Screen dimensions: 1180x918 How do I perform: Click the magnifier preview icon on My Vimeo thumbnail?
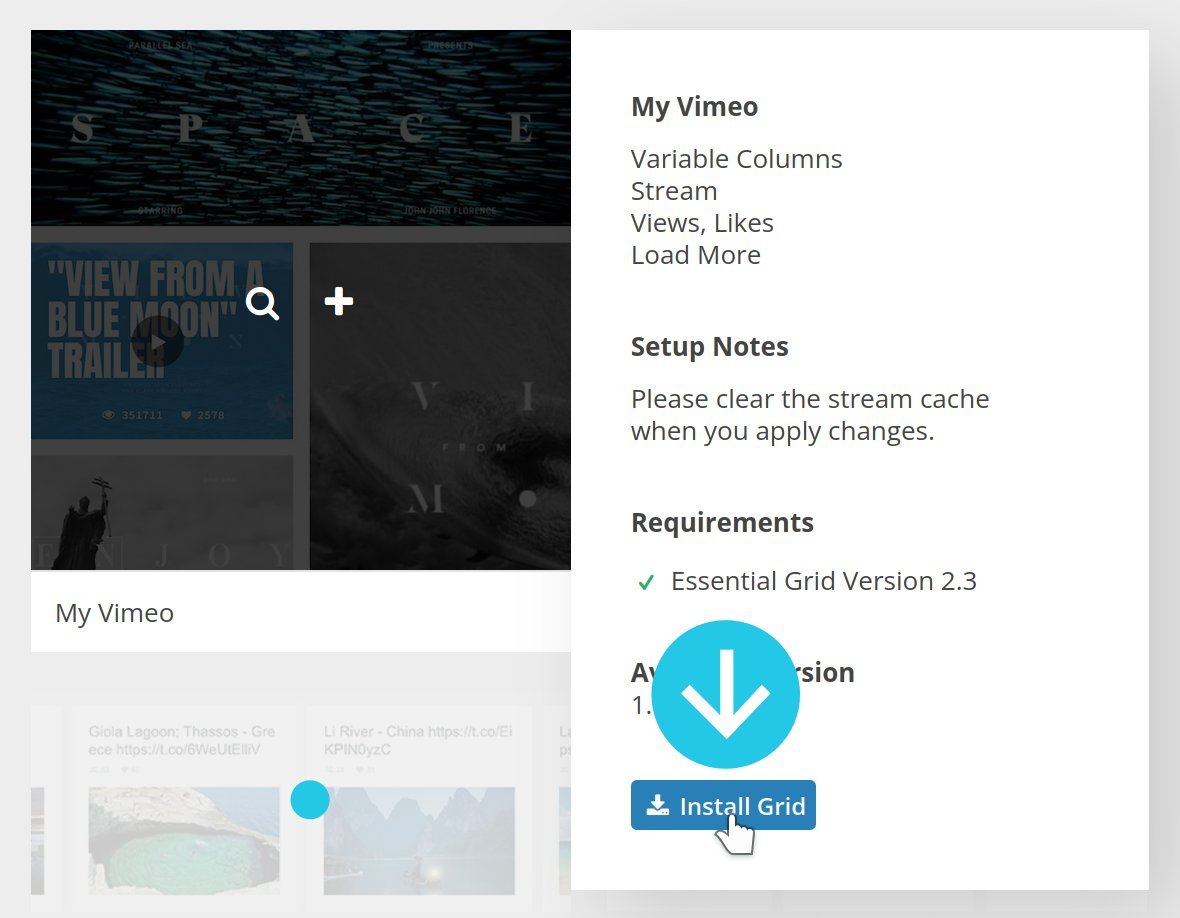[x=263, y=304]
